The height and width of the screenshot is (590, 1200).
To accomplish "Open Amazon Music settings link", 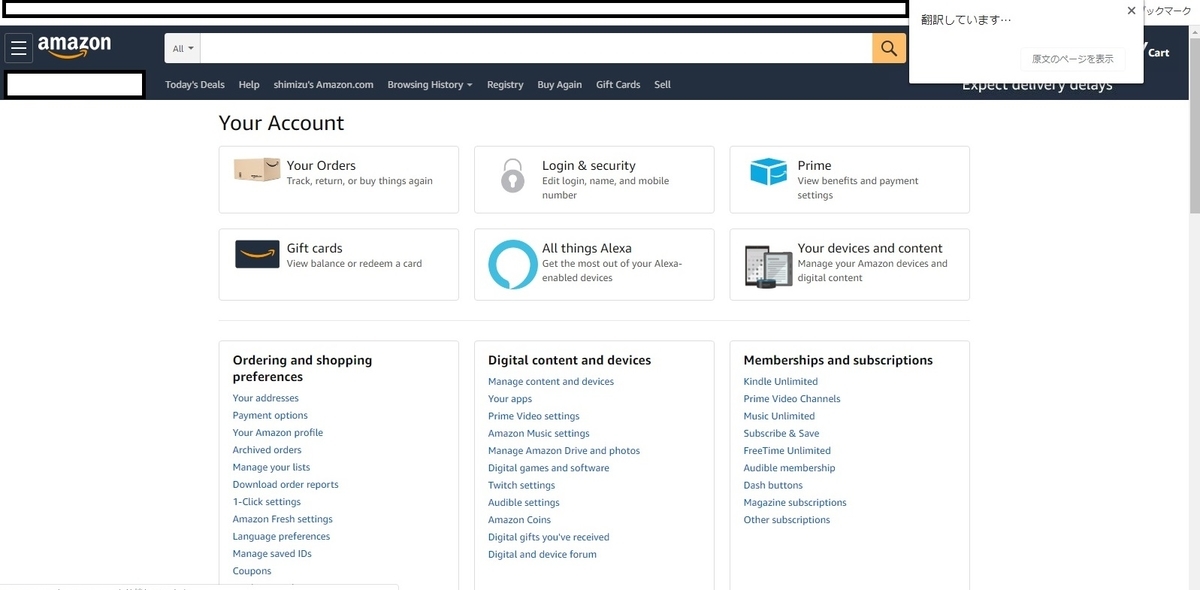I will pos(538,434).
